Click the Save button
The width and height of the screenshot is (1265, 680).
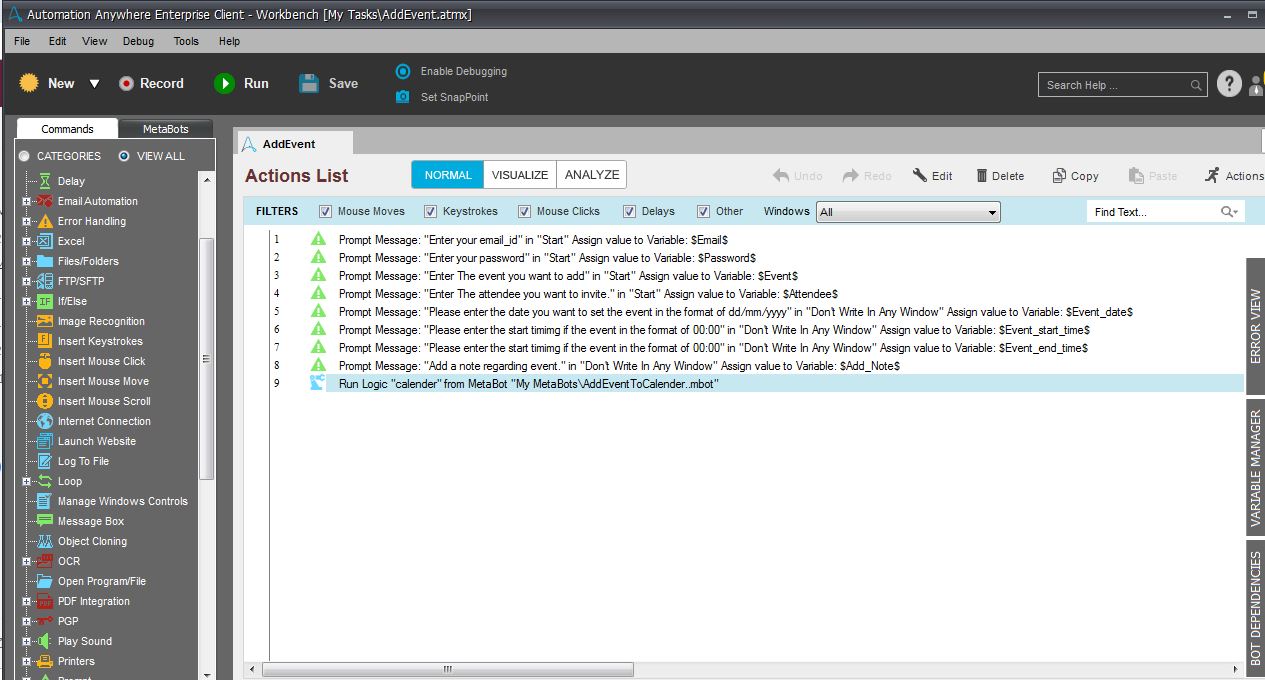coord(329,84)
